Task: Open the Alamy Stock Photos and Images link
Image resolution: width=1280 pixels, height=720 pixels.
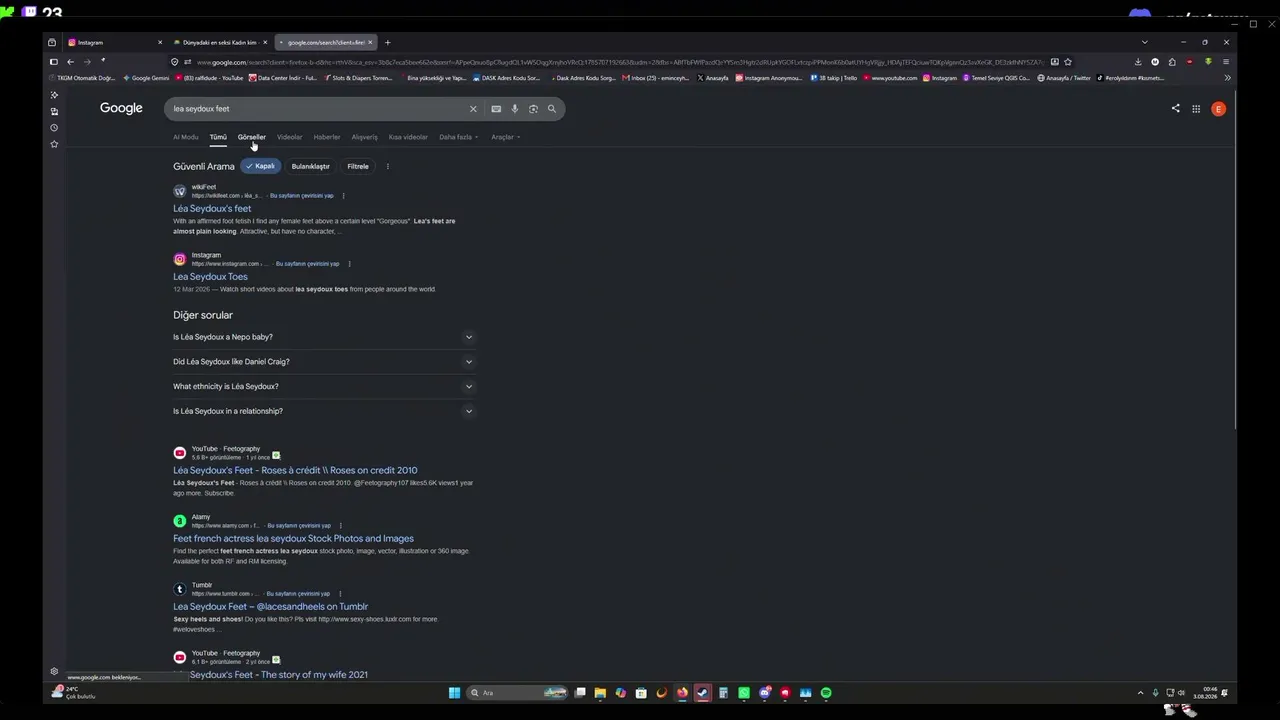Action: point(293,538)
